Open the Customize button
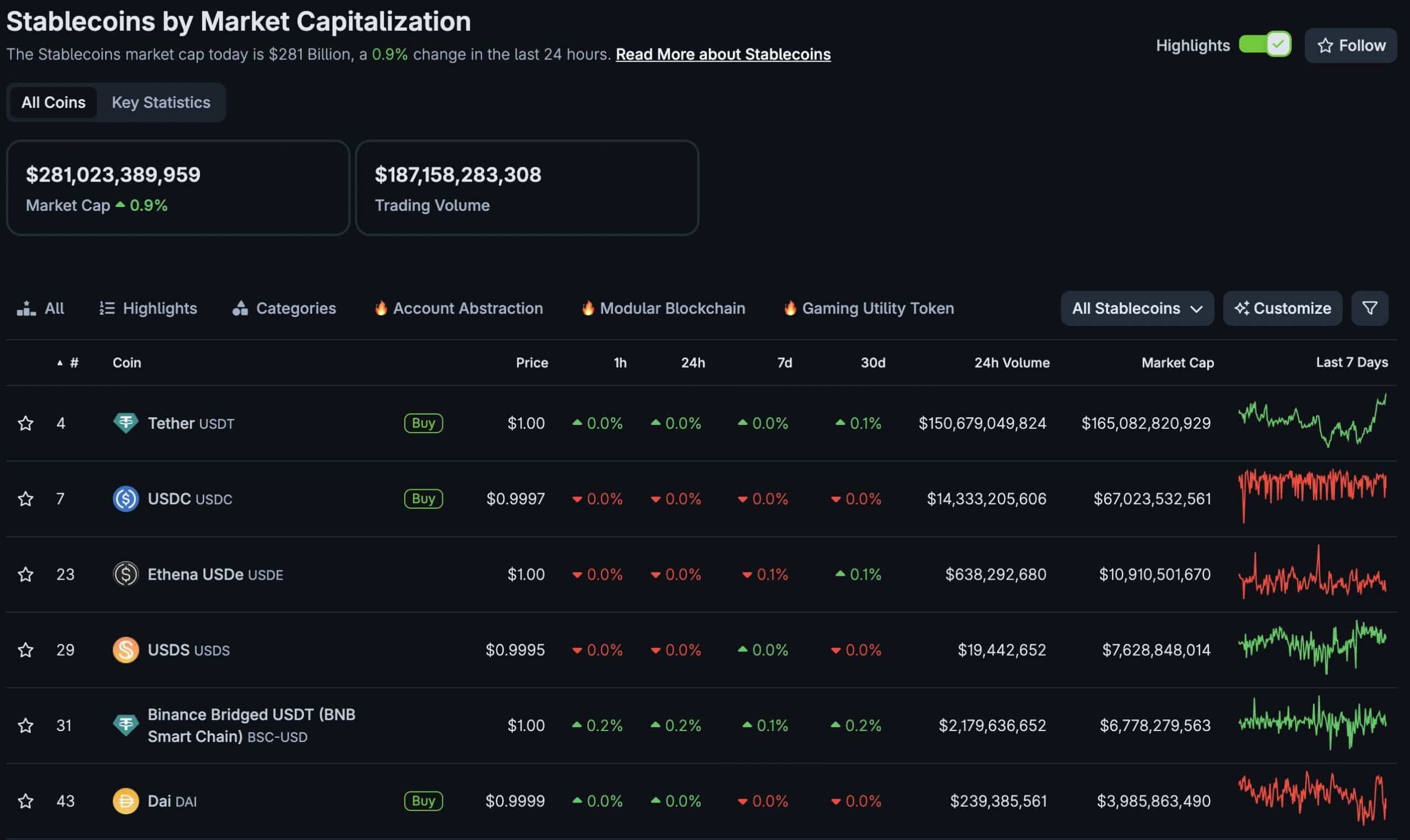Viewport: 1410px width, 840px height. tap(1283, 308)
